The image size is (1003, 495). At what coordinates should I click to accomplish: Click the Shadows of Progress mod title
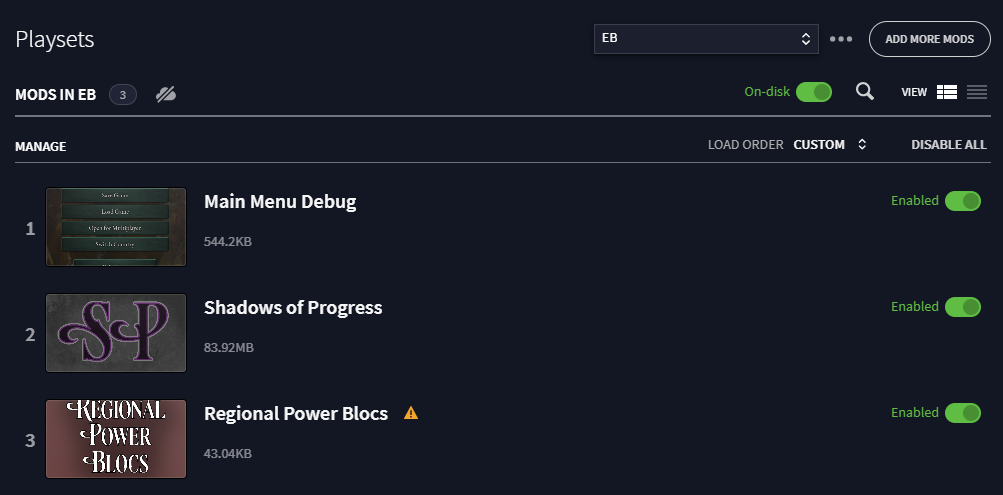(293, 308)
